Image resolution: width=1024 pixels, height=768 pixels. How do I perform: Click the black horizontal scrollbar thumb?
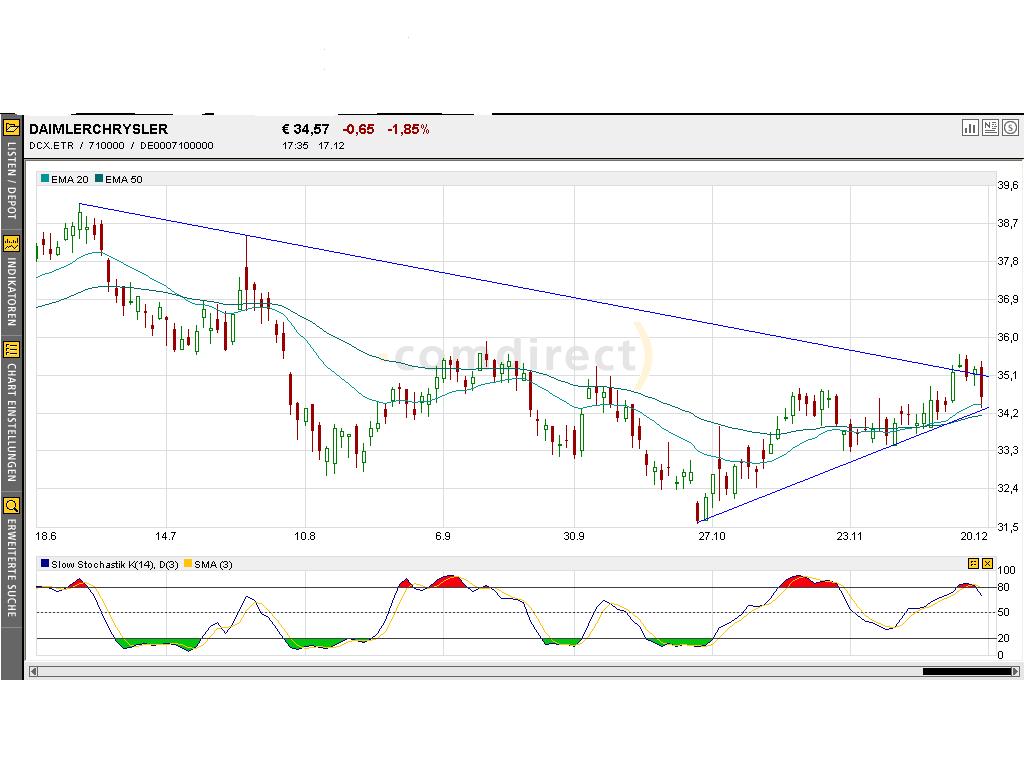pyautogui.click(x=966, y=671)
